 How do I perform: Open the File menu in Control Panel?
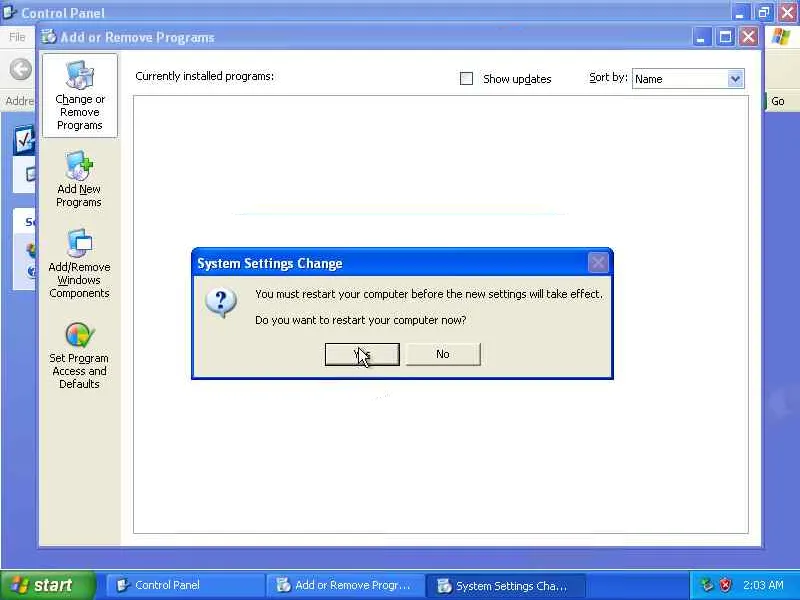[x=17, y=37]
